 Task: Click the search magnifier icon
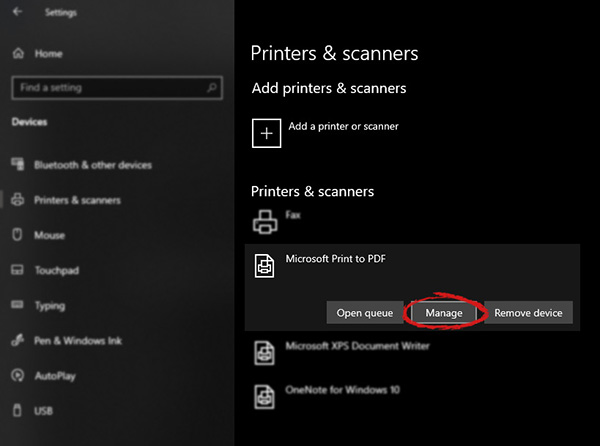click(x=212, y=88)
